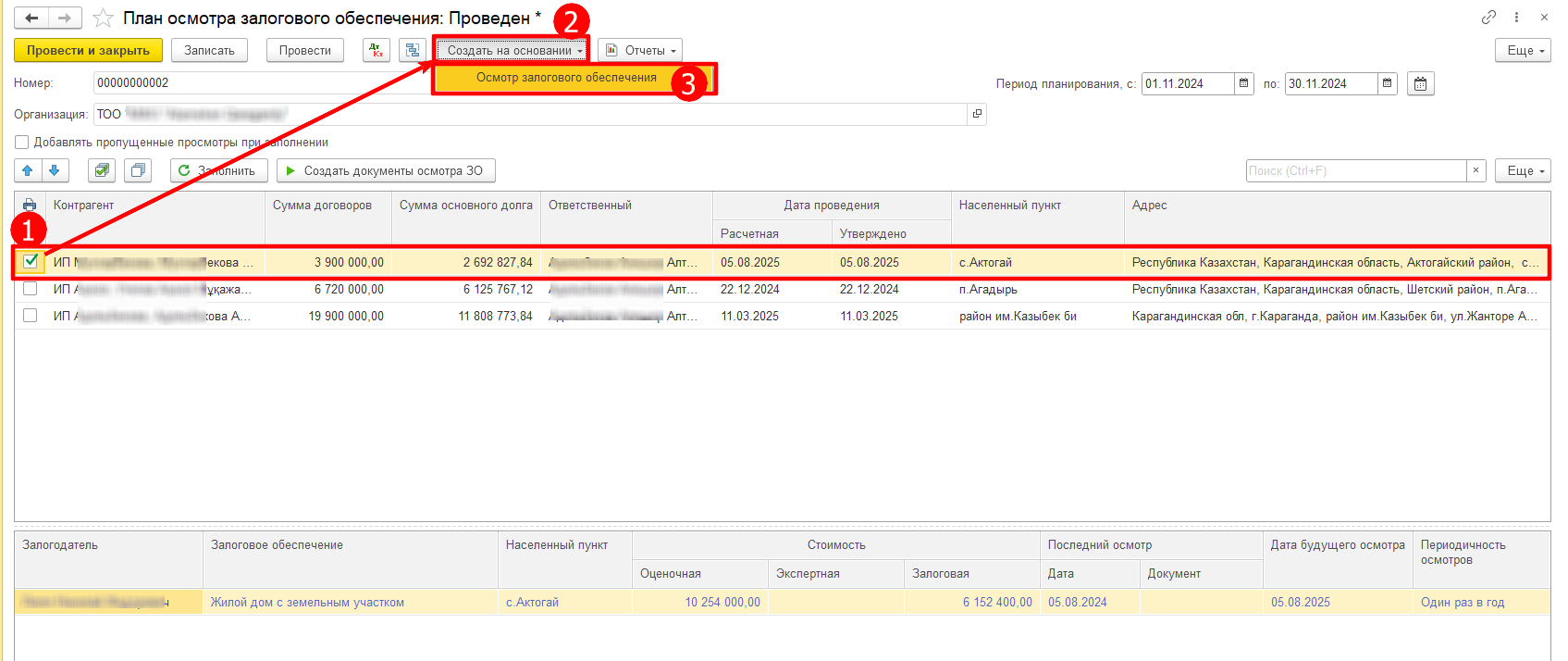Open calendar for the period end date

pos(1388,83)
